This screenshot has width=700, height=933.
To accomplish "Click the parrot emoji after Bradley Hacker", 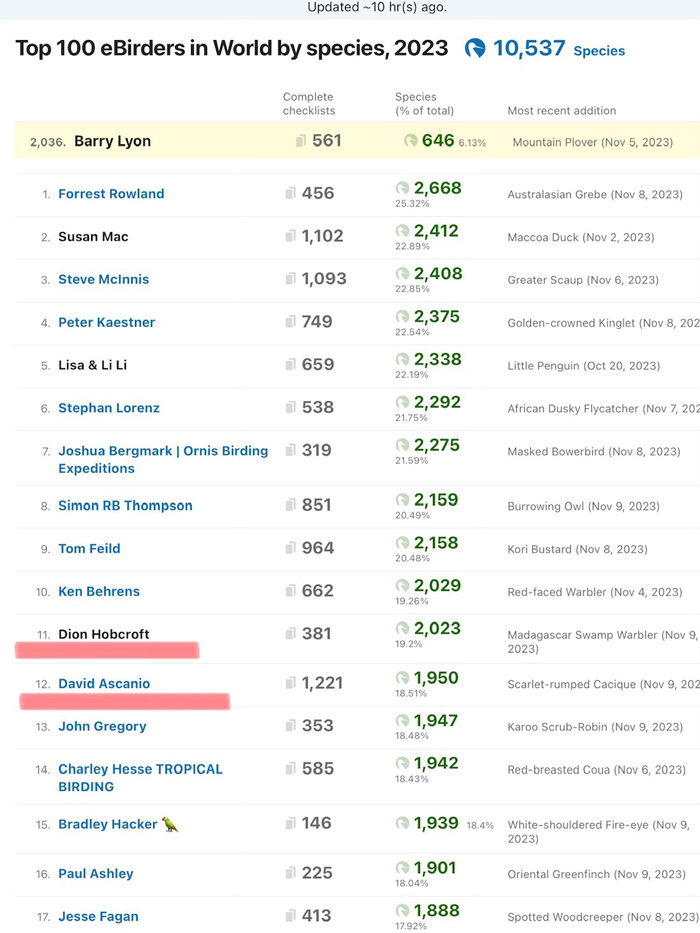I will point(170,824).
